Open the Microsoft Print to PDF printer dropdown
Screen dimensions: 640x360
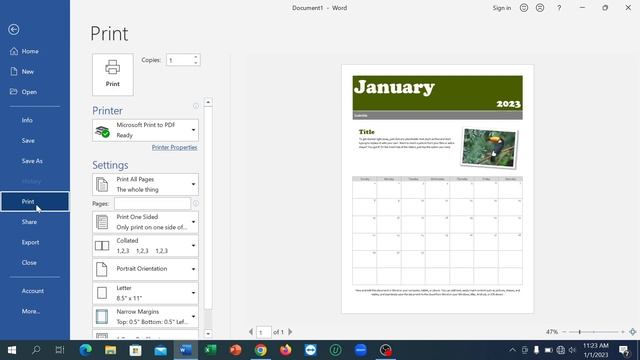coord(145,130)
